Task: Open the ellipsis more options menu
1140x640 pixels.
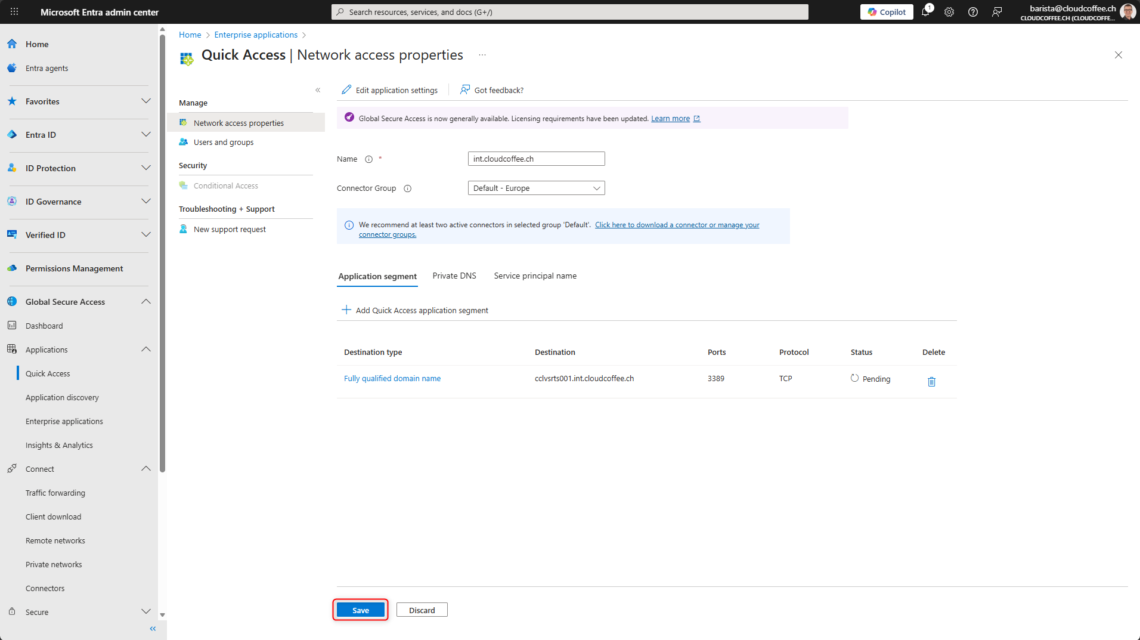Action: [x=482, y=55]
